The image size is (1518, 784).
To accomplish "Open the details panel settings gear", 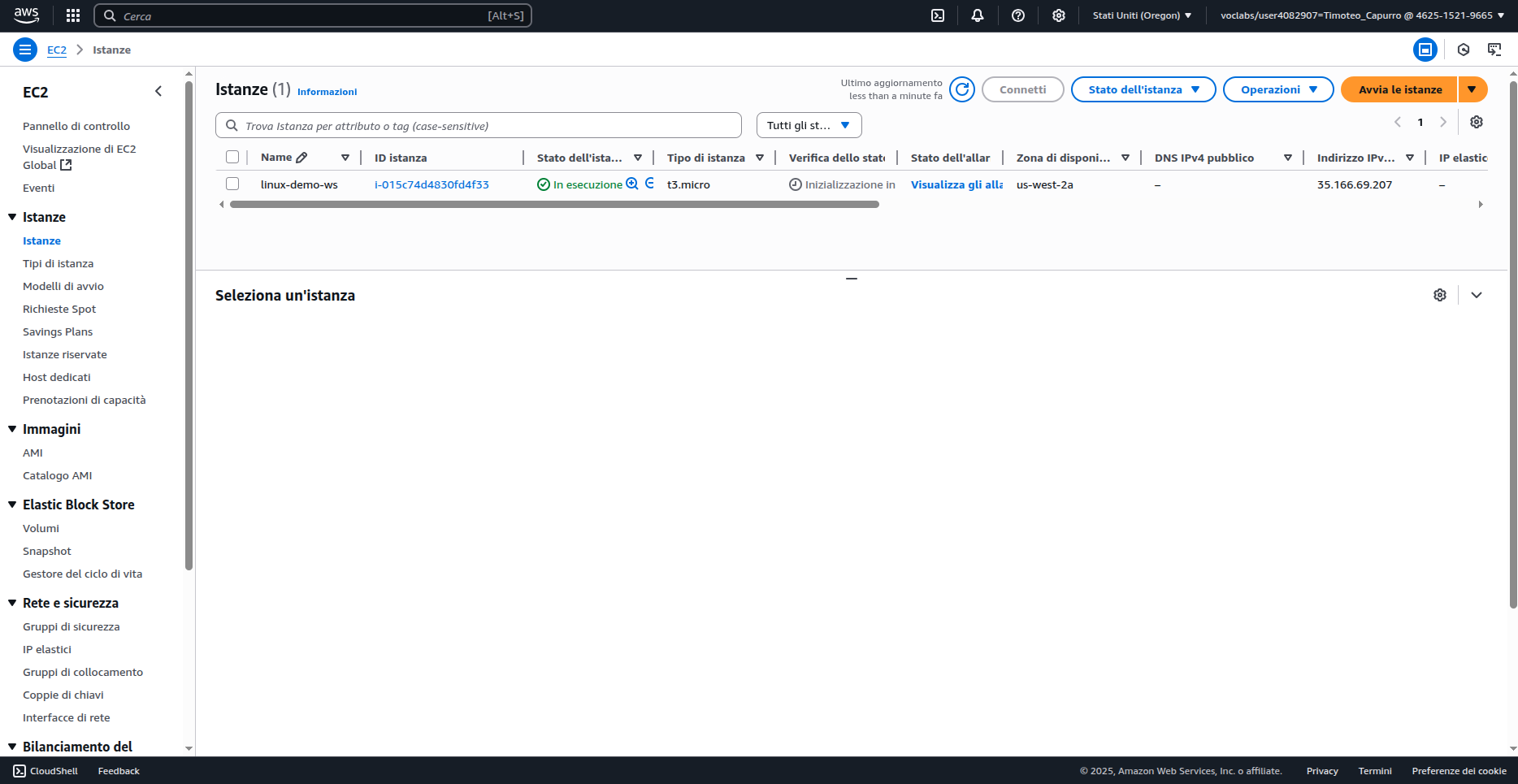I will [1440, 295].
